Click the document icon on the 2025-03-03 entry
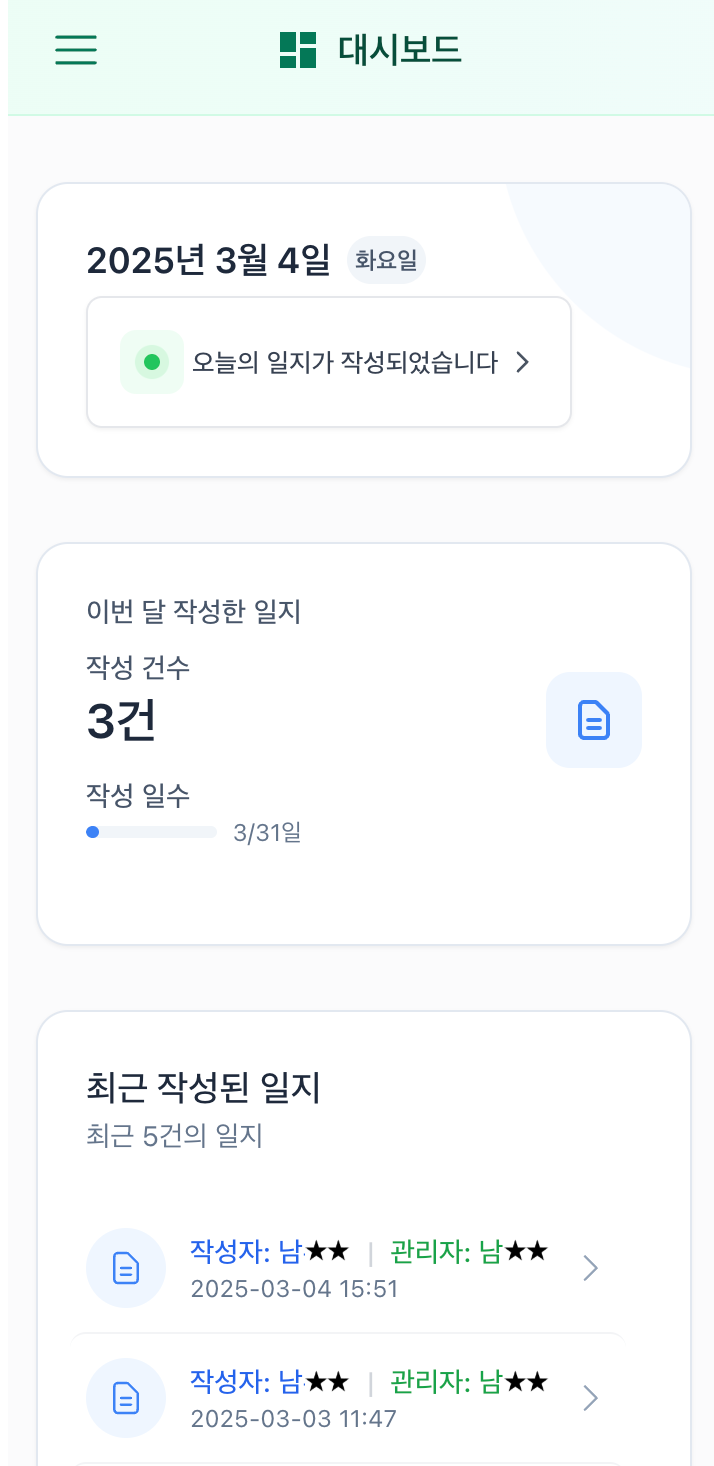The height and width of the screenshot is (1466, 714). (125, 1397)
